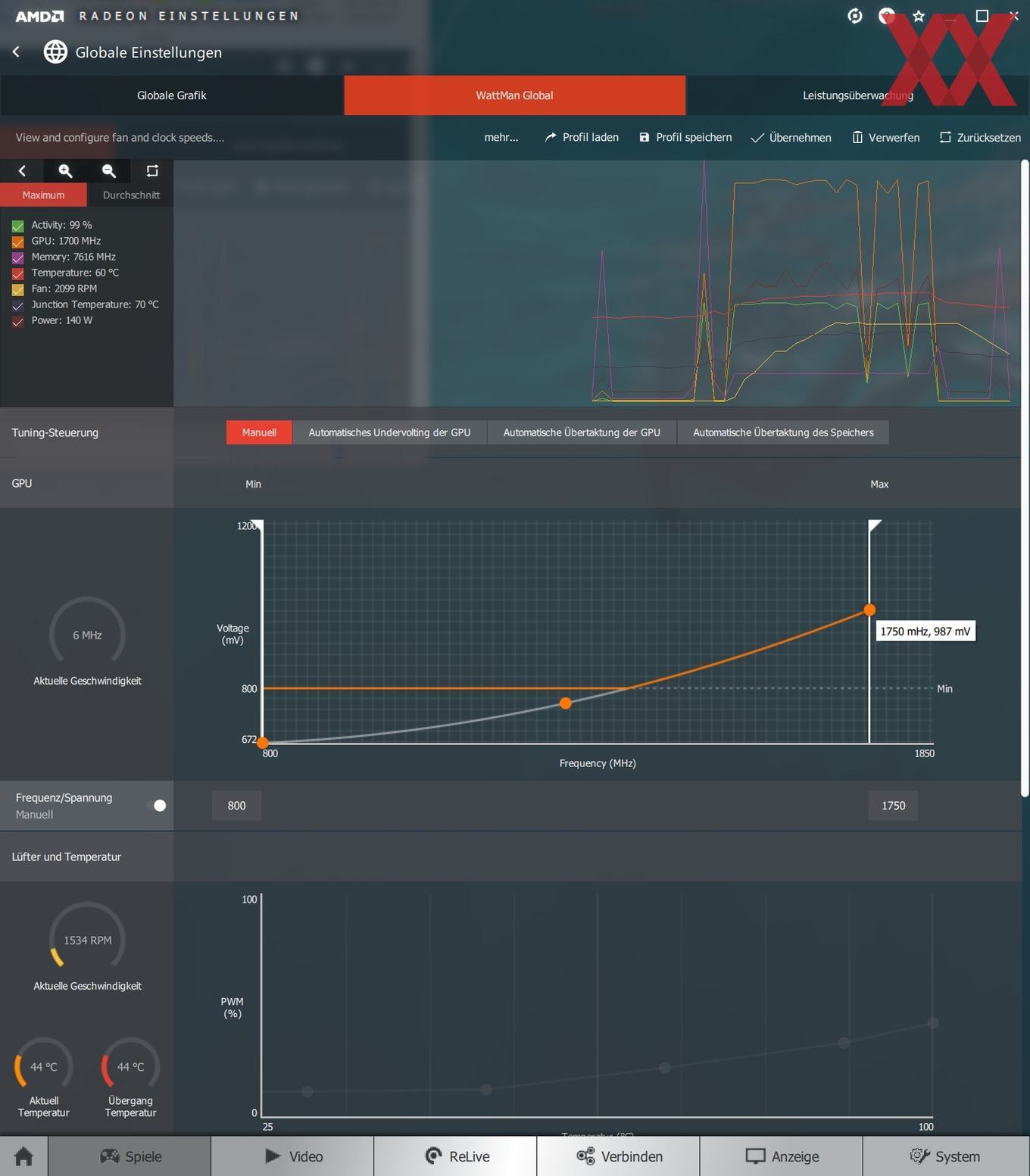Viewport: 1030px width, 1176px height.
Task: Toggle the Power 140 W checkbox
Action: pyautogui.click(x=18, y=321)
